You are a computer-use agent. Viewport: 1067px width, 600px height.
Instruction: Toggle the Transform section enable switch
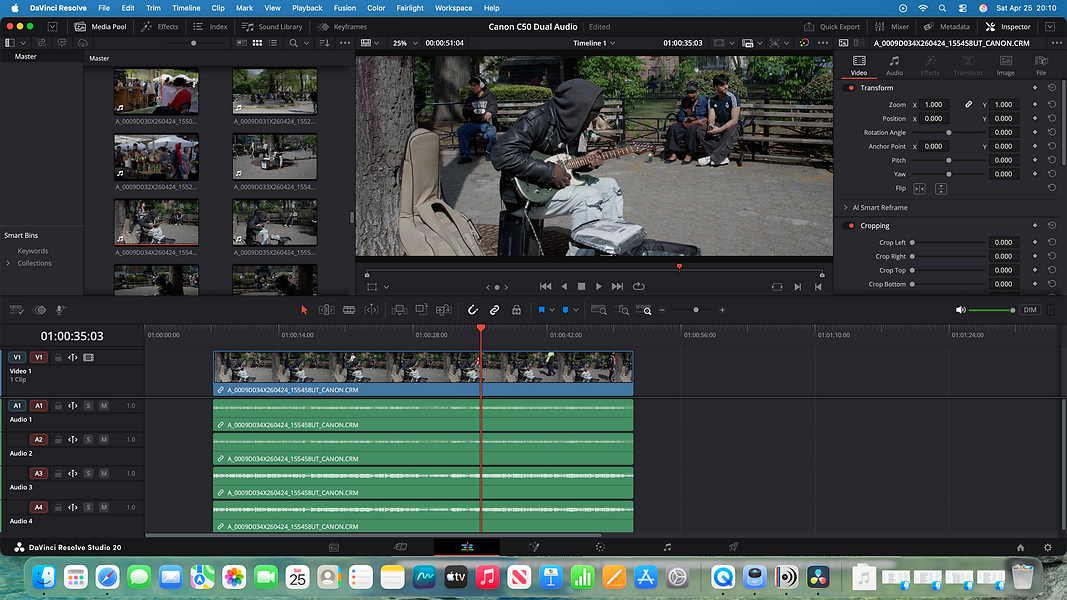[x=851, y=88]
